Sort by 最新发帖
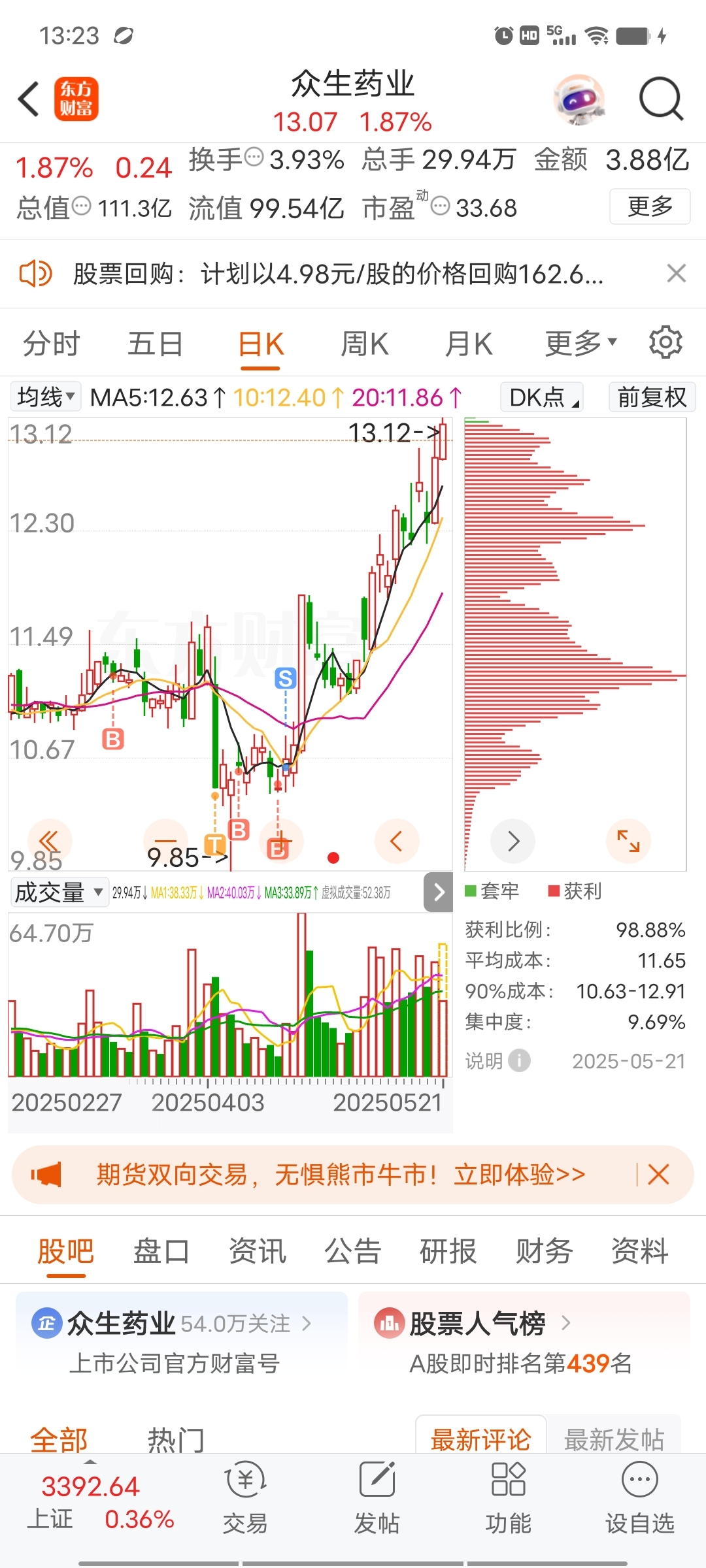706x1568 pixels. (614, 1439)
